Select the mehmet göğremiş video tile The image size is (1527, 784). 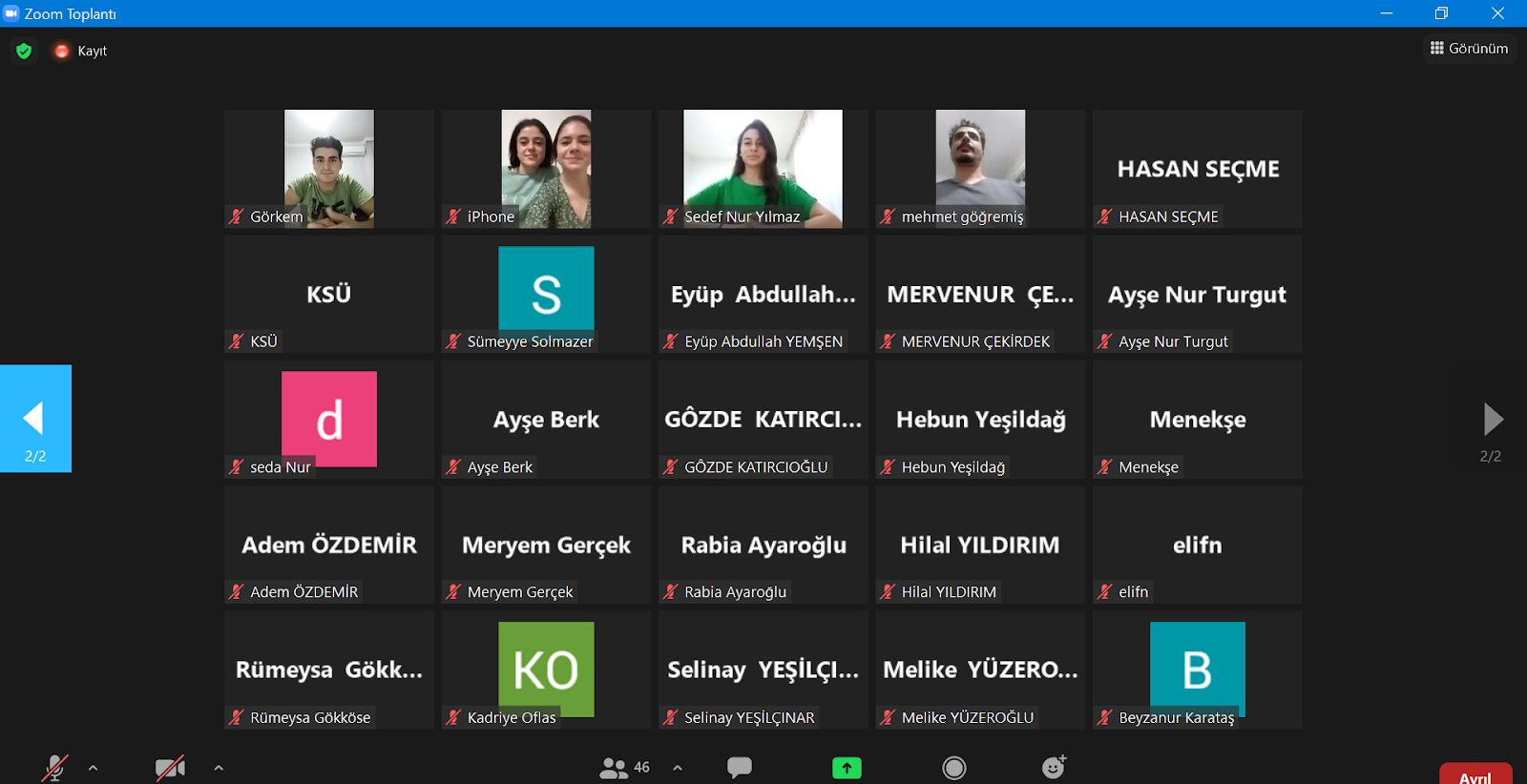point(980,168)
